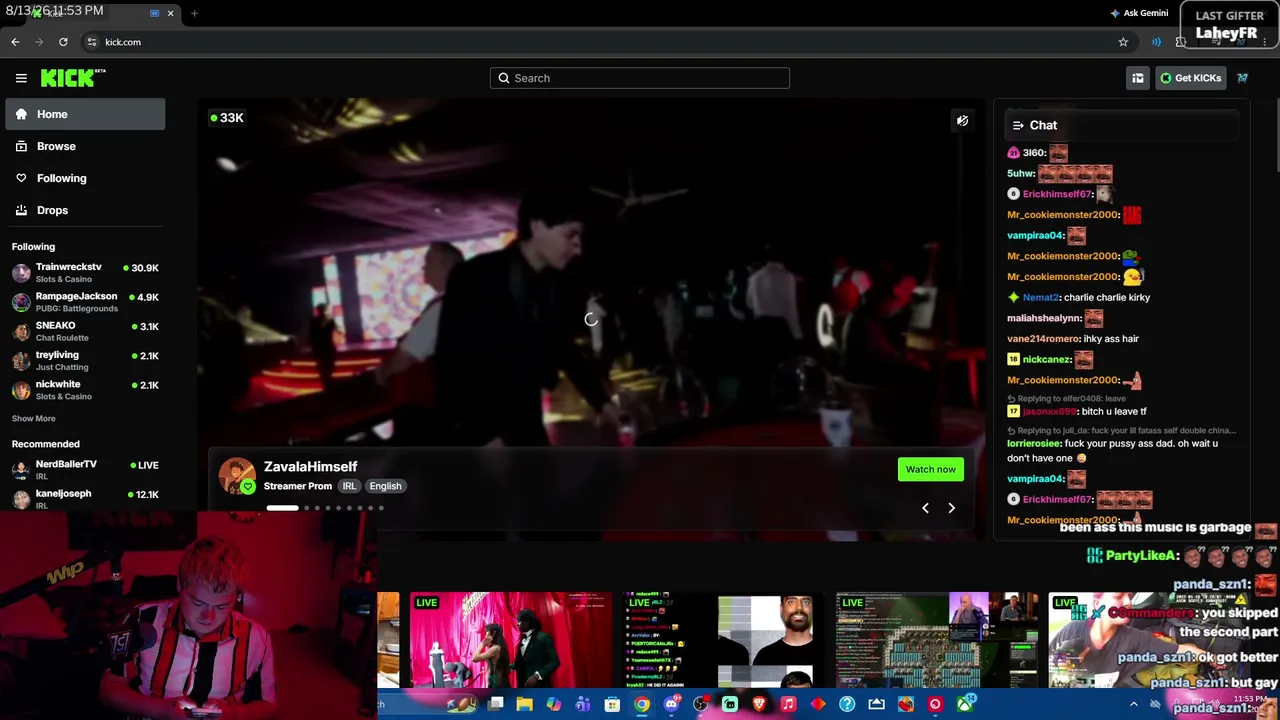Open ZavalaHimself channel name
Image resolution: width=1280 pixels, height=720 pixels.
pos(310,467)
